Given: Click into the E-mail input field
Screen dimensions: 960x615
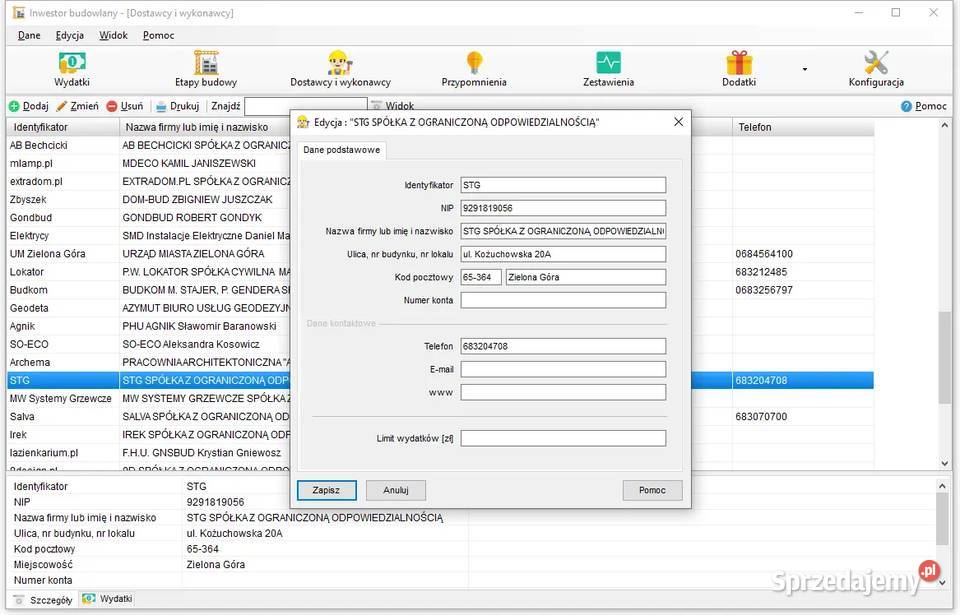Looking at the screenshot, I should 563,369.
